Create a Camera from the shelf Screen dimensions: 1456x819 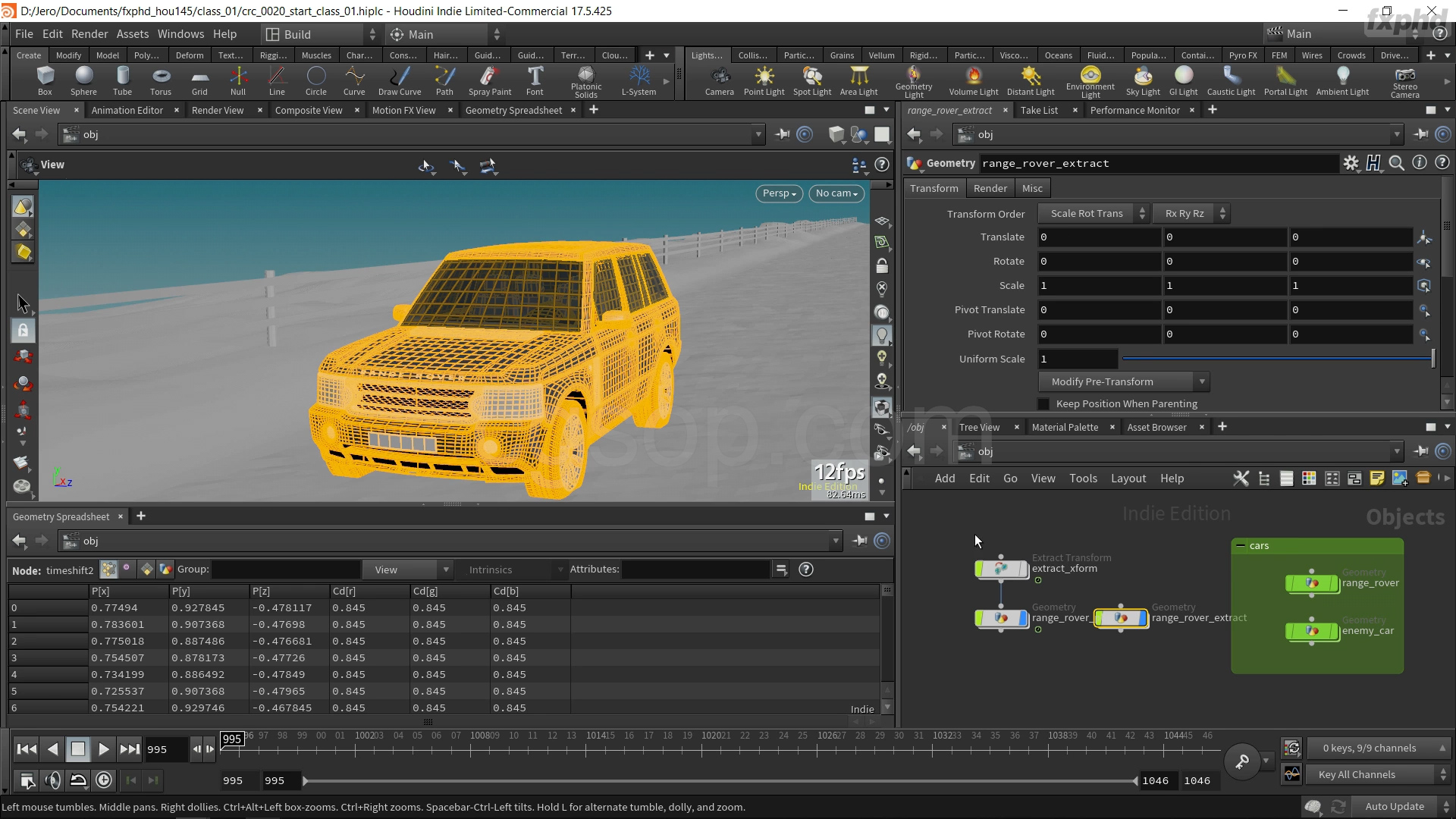click(x=719, y=80)
